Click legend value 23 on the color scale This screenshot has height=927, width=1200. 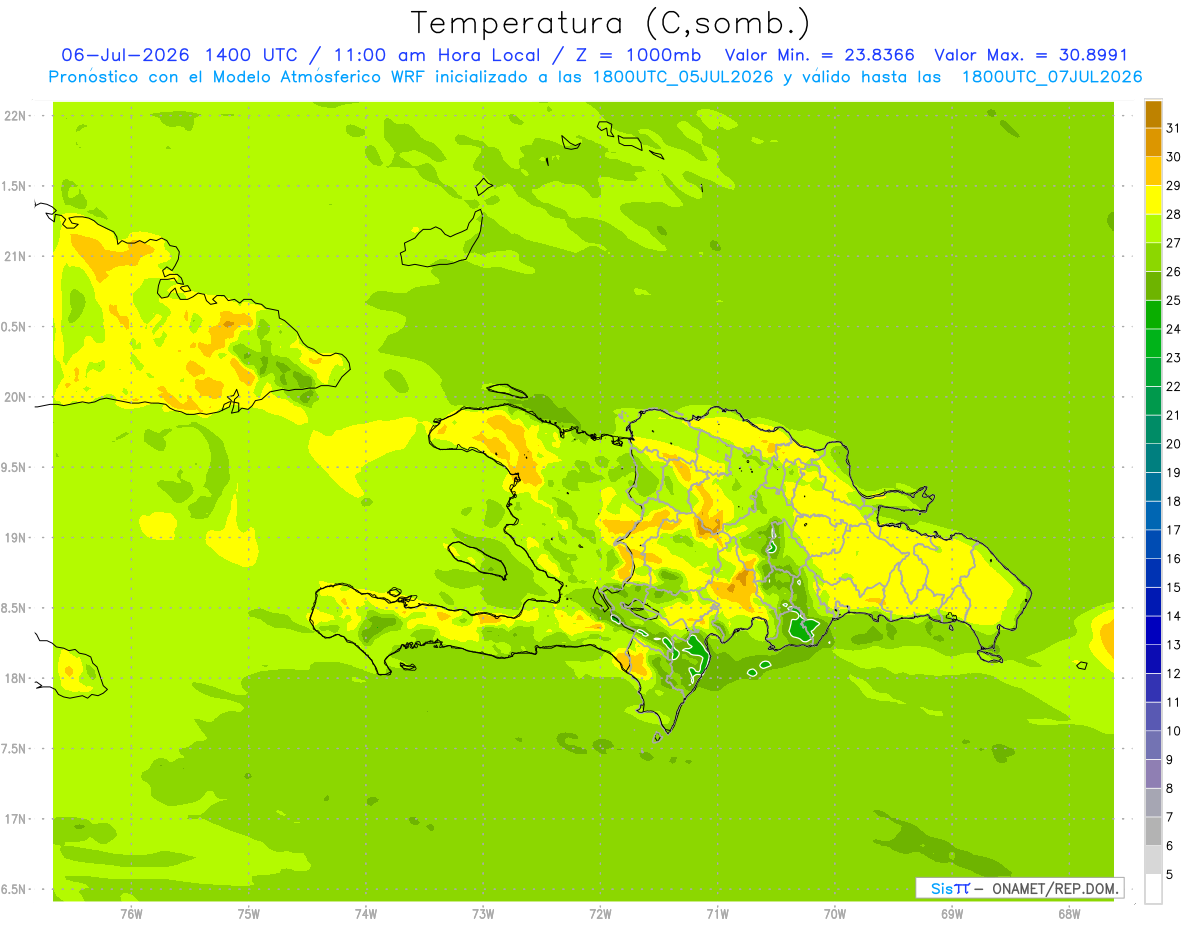[1174, 357]
